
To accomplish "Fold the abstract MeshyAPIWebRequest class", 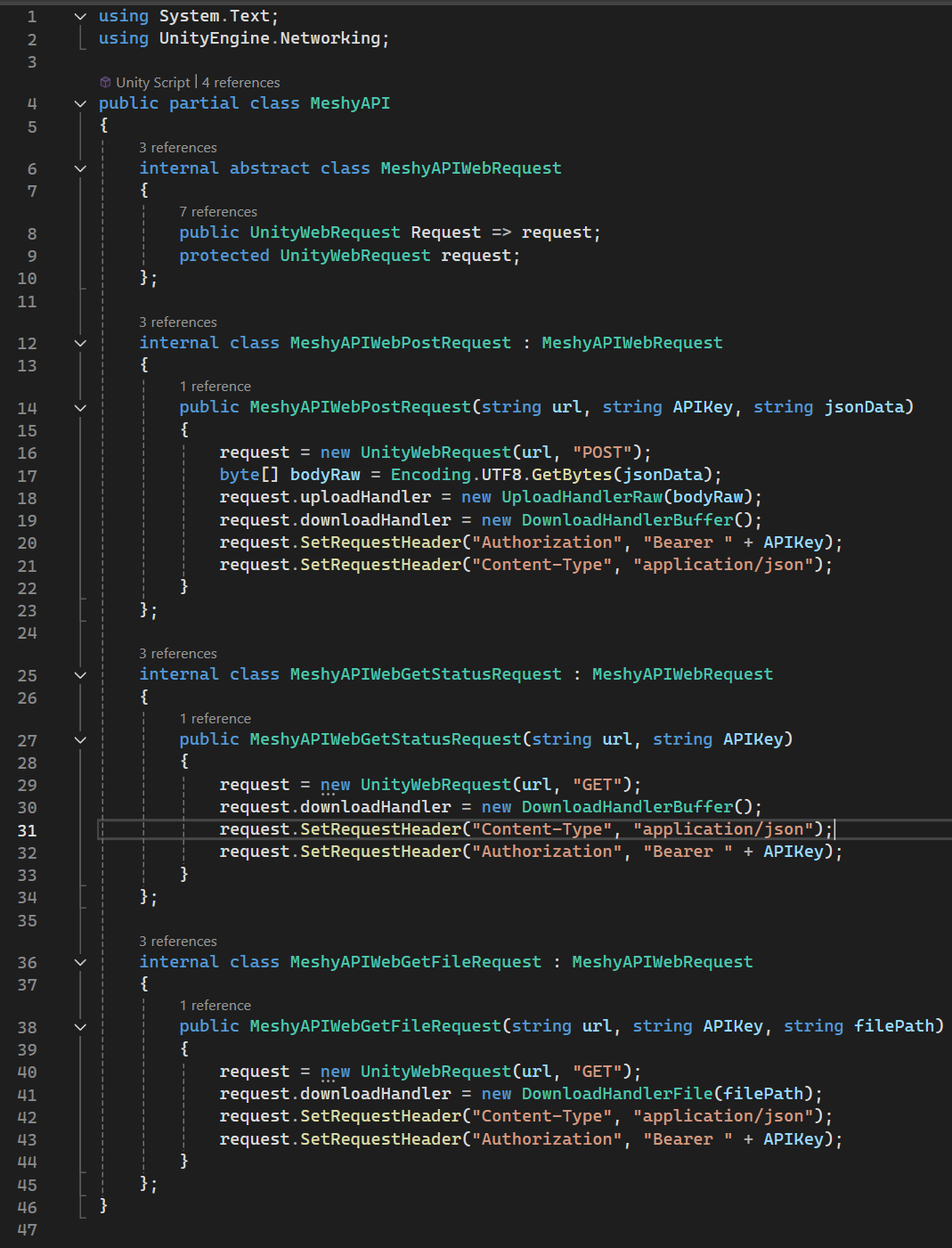I will tap(80, 168).
